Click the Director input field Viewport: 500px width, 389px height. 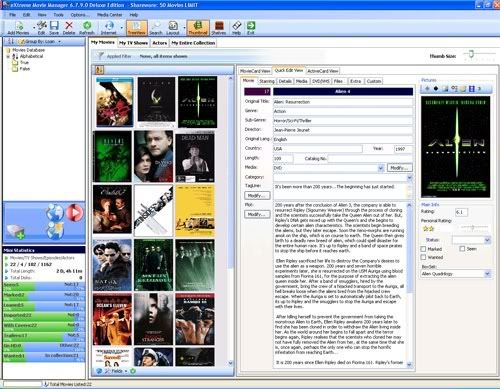(343, 130)
